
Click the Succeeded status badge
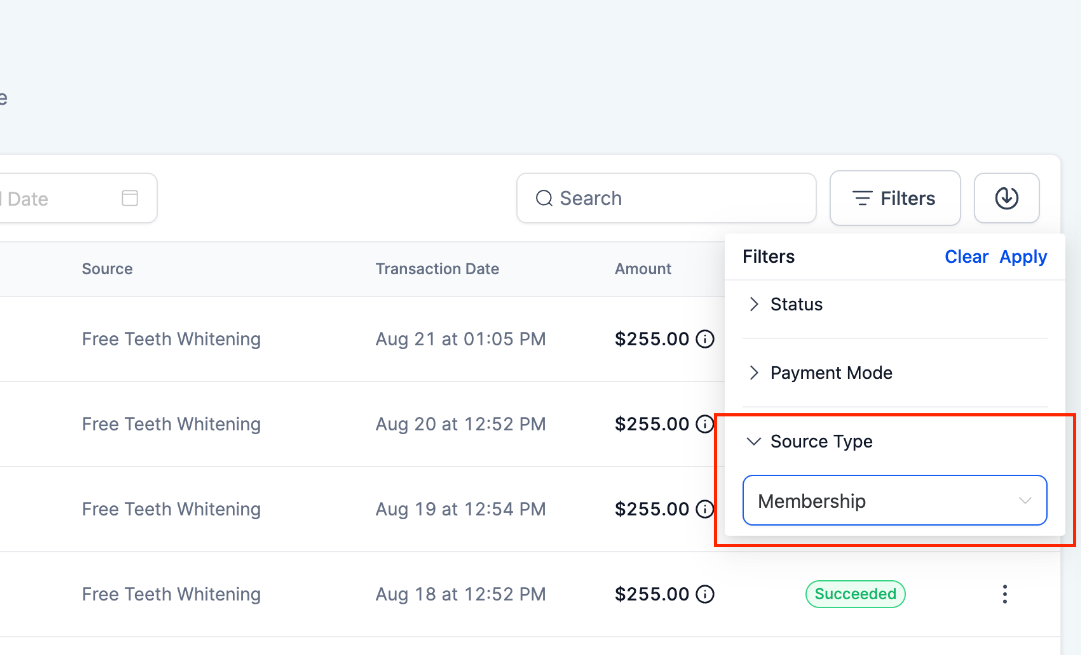pyautogui.click(x=855, y=594)
